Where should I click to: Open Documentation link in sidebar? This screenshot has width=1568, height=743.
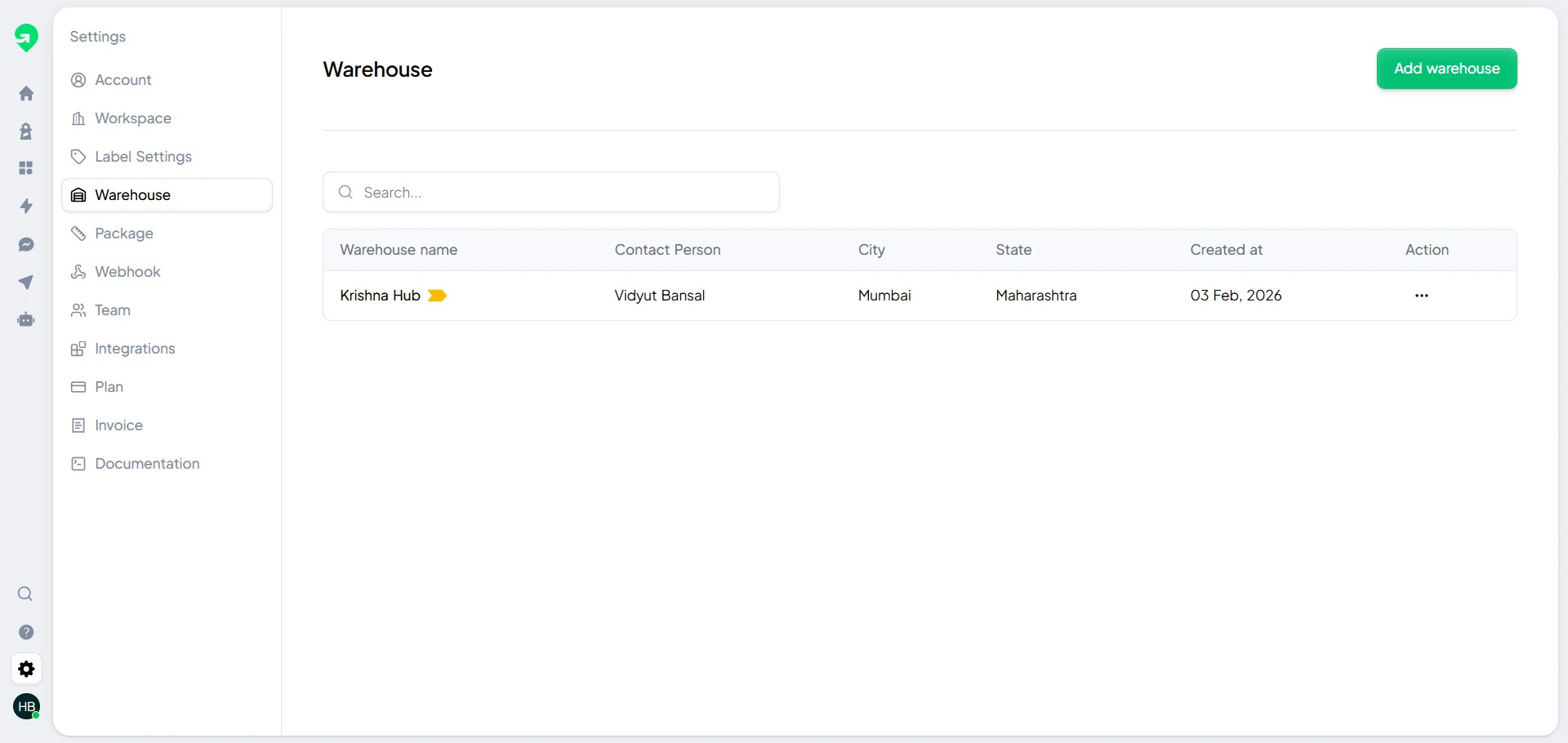point(167,464)
